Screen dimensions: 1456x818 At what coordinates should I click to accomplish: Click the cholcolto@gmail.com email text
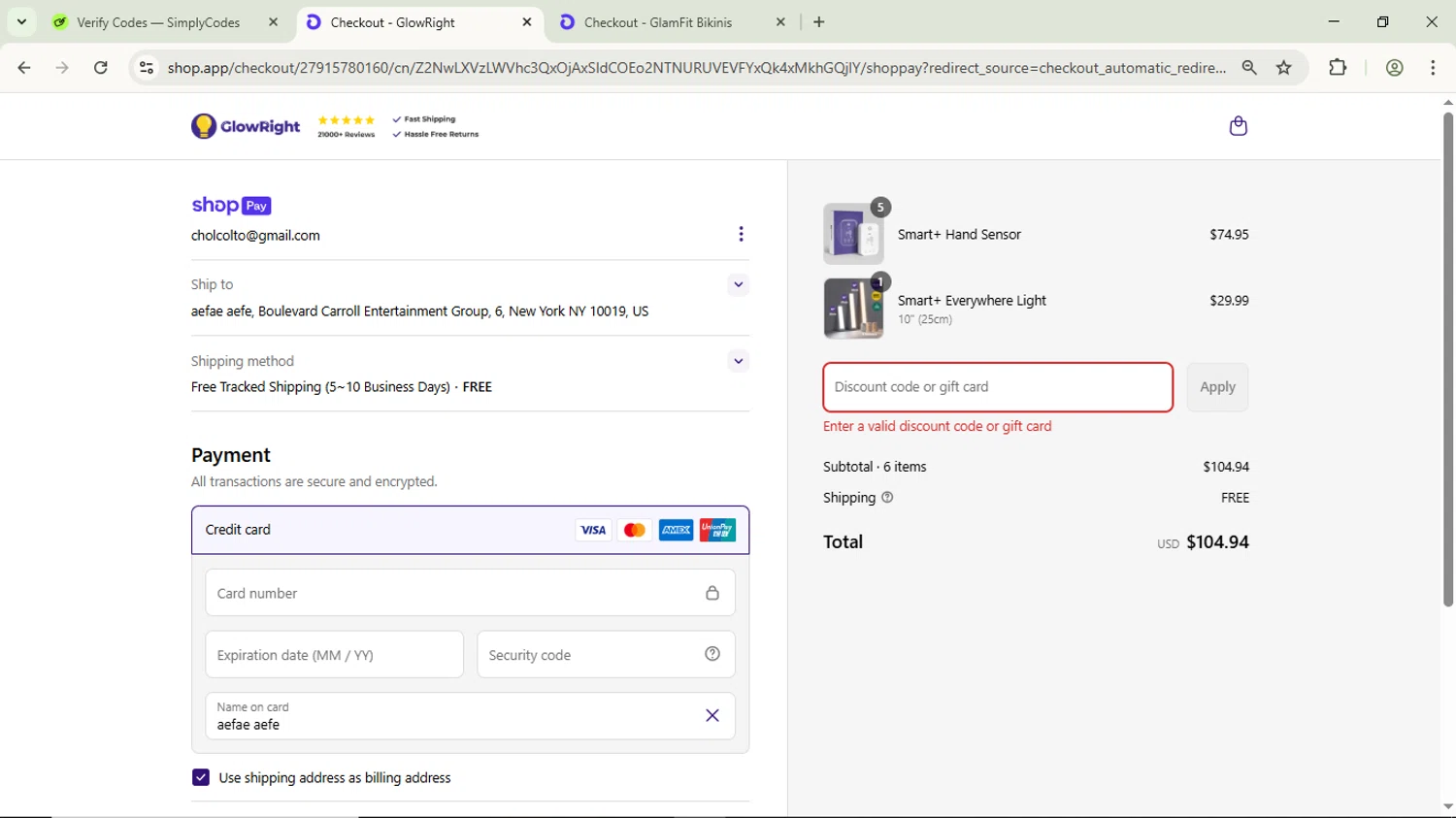click(255, 236)
